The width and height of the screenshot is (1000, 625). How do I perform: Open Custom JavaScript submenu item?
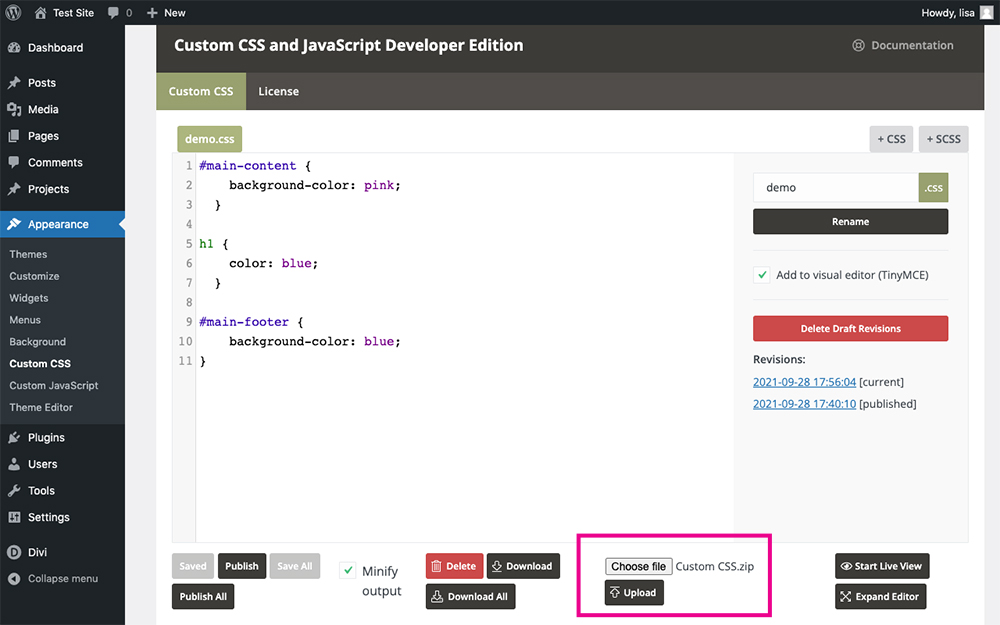54,385
